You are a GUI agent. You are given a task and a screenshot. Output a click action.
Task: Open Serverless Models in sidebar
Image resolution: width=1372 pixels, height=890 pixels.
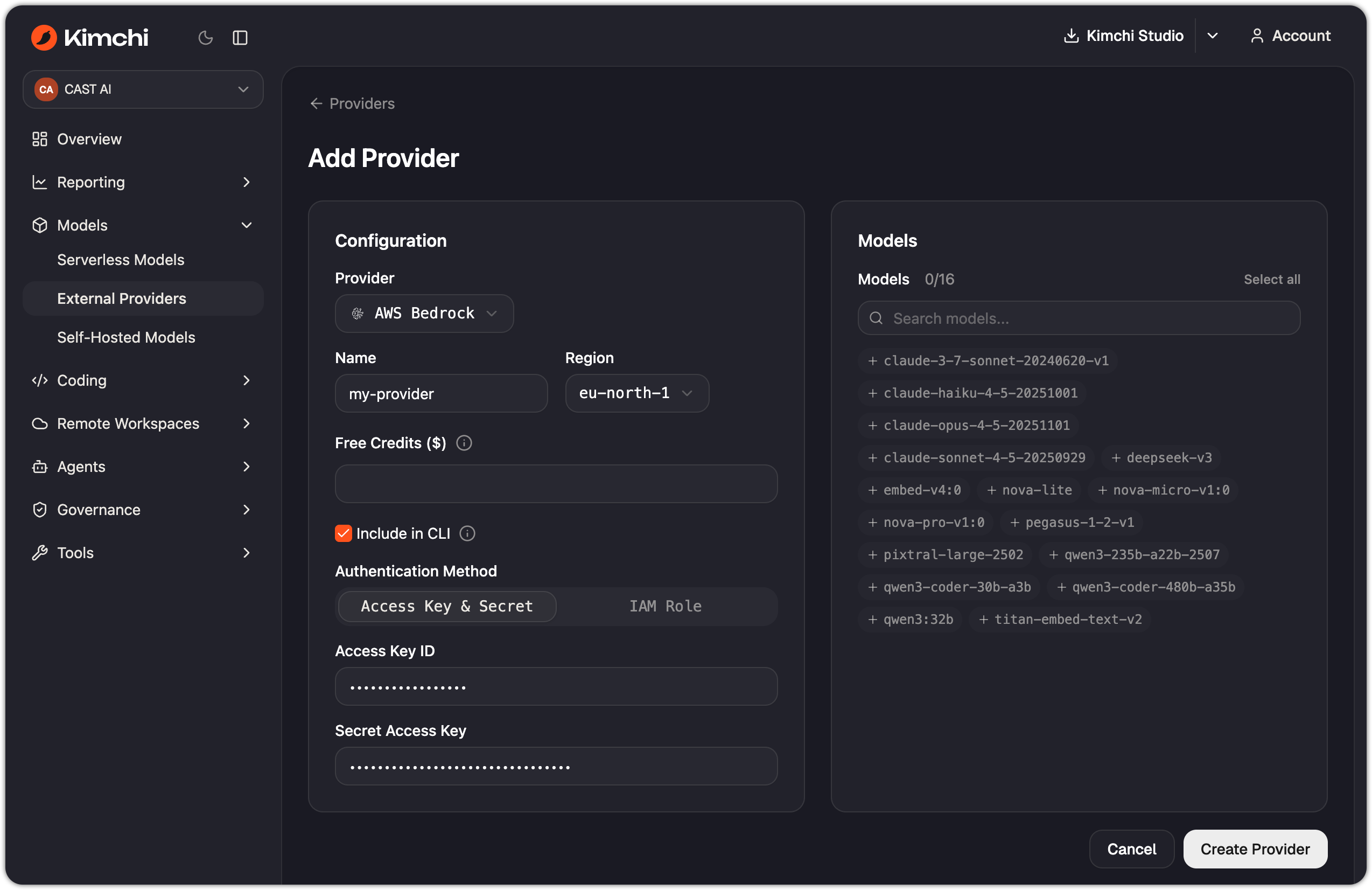121,260
